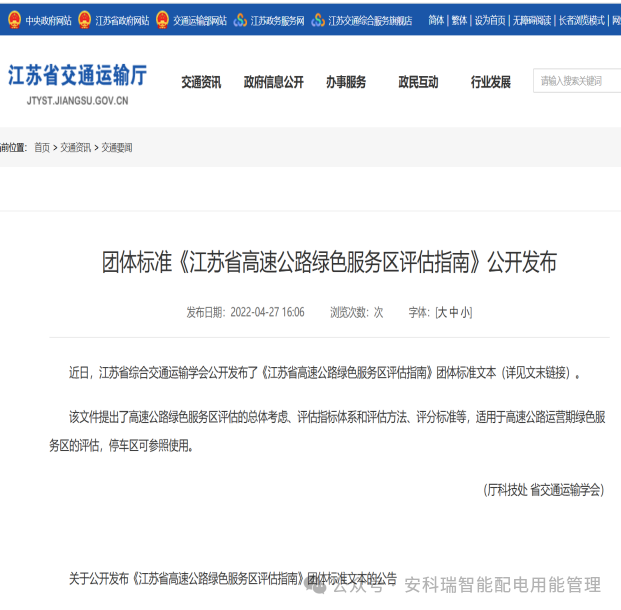Viewport: 621px width, 610px height.
Task: Open the 政府信息公开 navigation menu
Action: 274,82
